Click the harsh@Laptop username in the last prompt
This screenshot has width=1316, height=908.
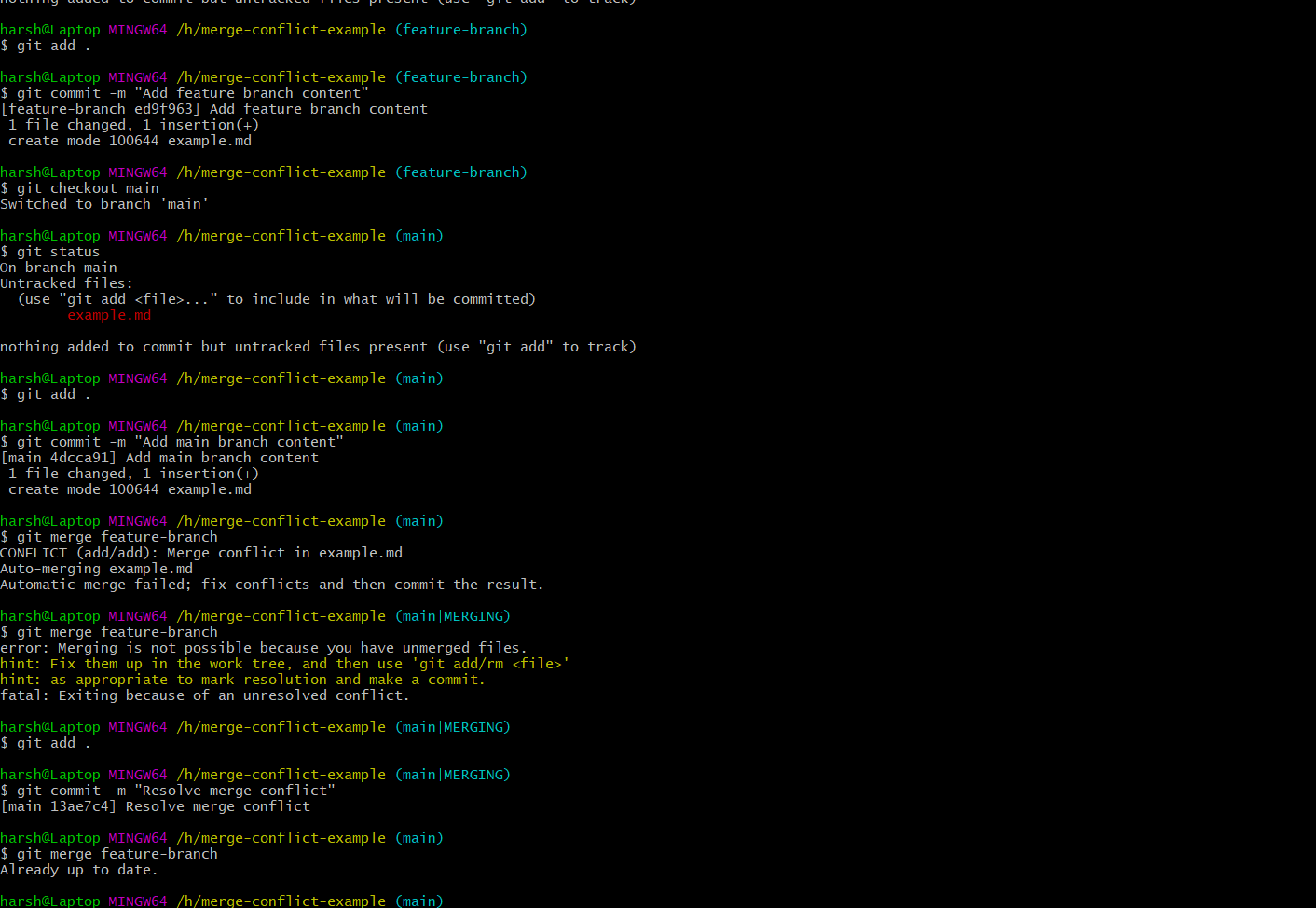[50, 901]
